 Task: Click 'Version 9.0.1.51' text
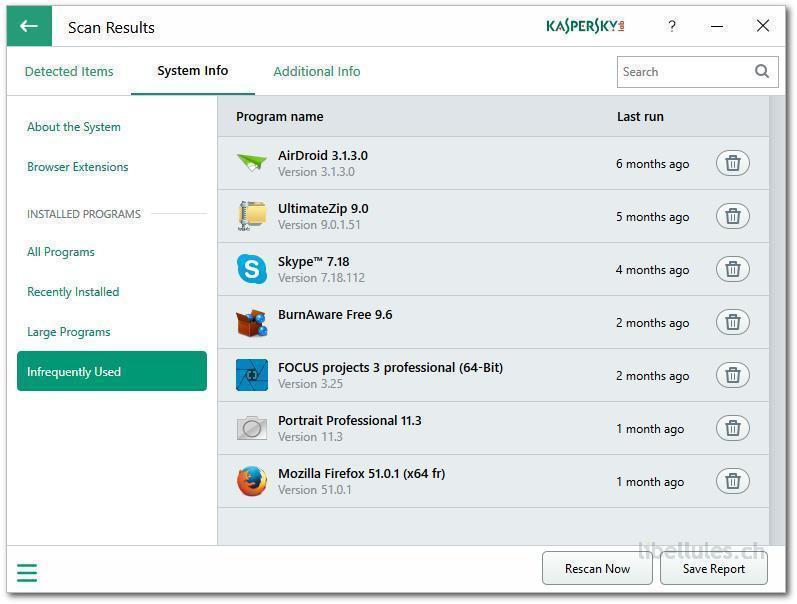tap(319, 225)
